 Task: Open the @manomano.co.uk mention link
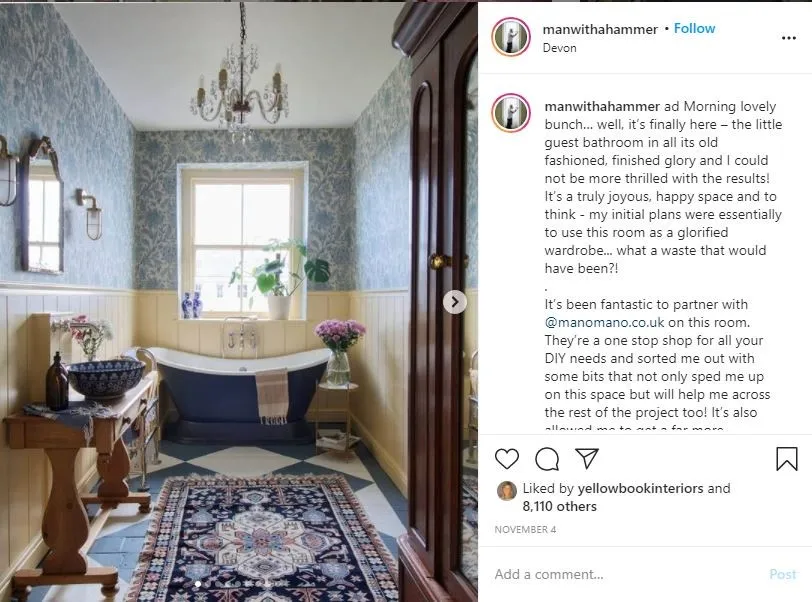tap(604, 322)
